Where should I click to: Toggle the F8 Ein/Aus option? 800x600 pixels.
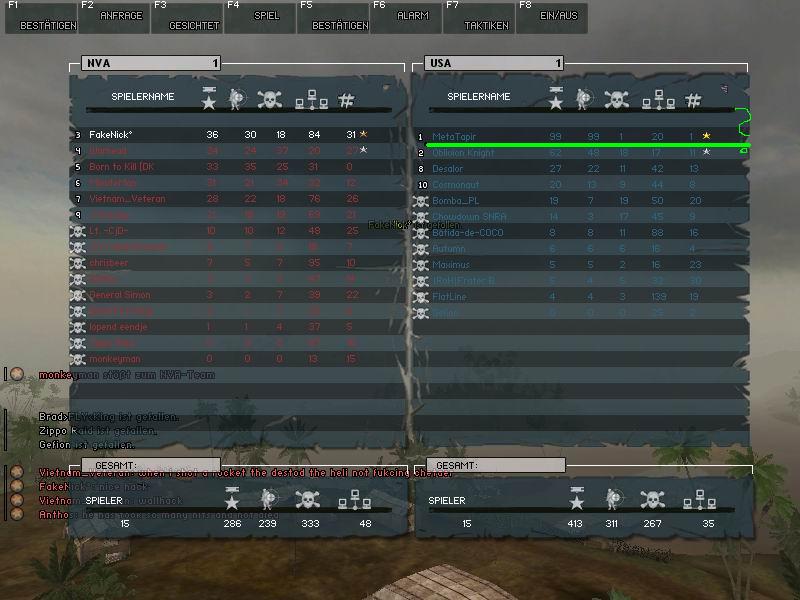click(x=550, y=18)
